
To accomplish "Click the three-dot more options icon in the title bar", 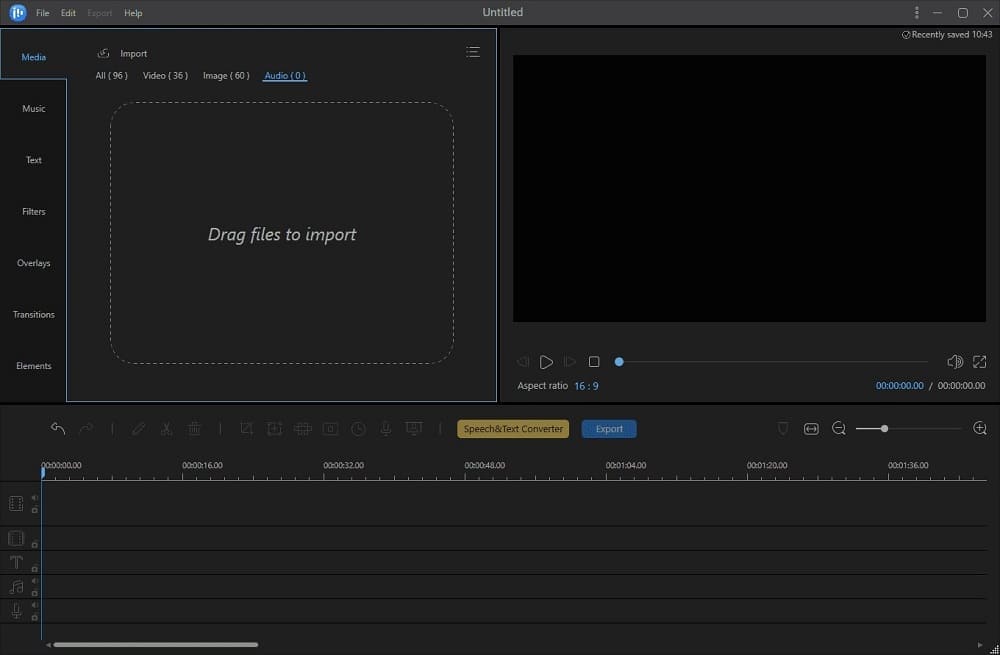I will tap(917, 13).
